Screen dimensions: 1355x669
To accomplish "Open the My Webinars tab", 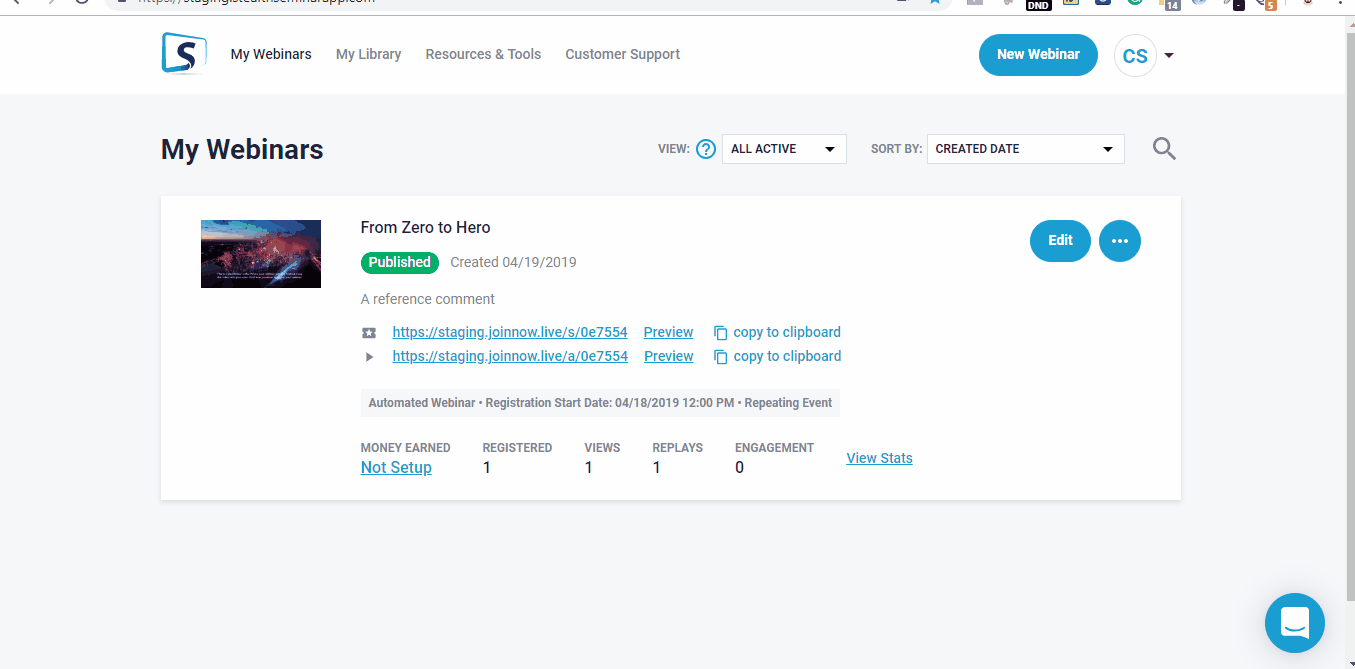I will tap(271, 54).
